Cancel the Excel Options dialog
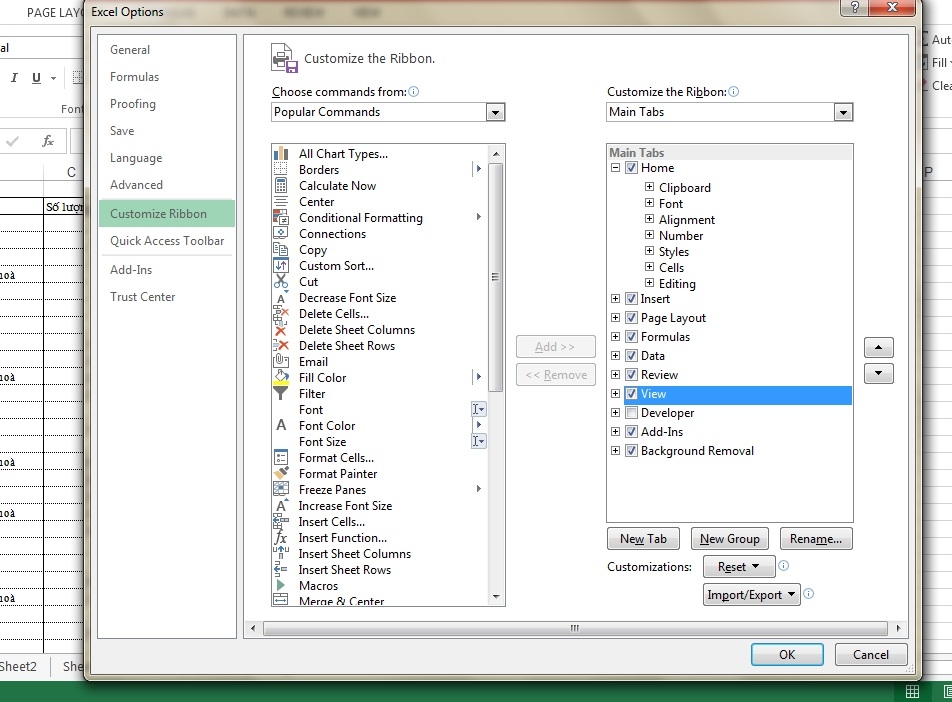Screen dimensions: 952x702 click(871, 655)
